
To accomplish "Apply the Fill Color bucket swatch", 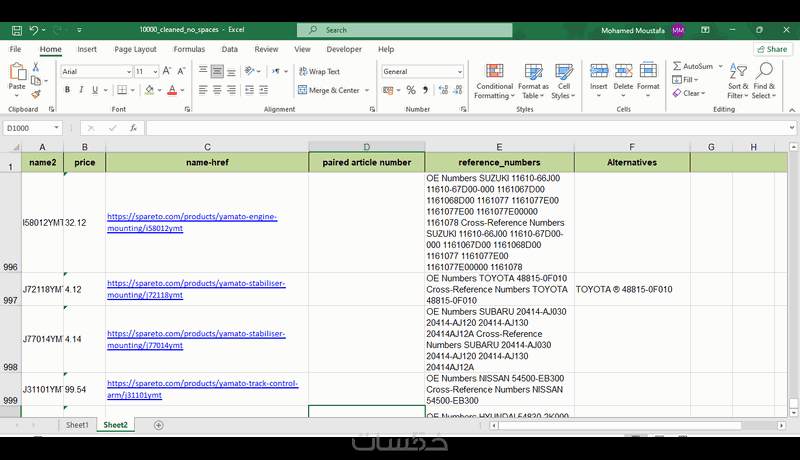I will [149, 90].
